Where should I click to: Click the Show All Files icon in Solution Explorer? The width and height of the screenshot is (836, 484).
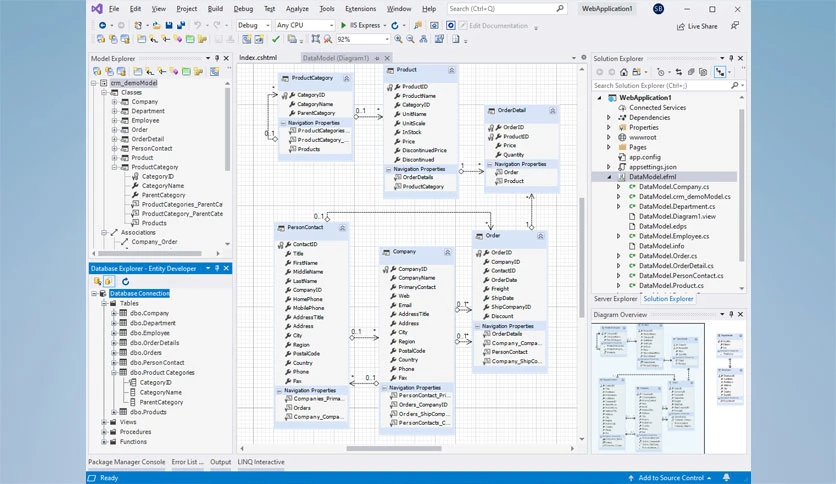click(703, 72)
